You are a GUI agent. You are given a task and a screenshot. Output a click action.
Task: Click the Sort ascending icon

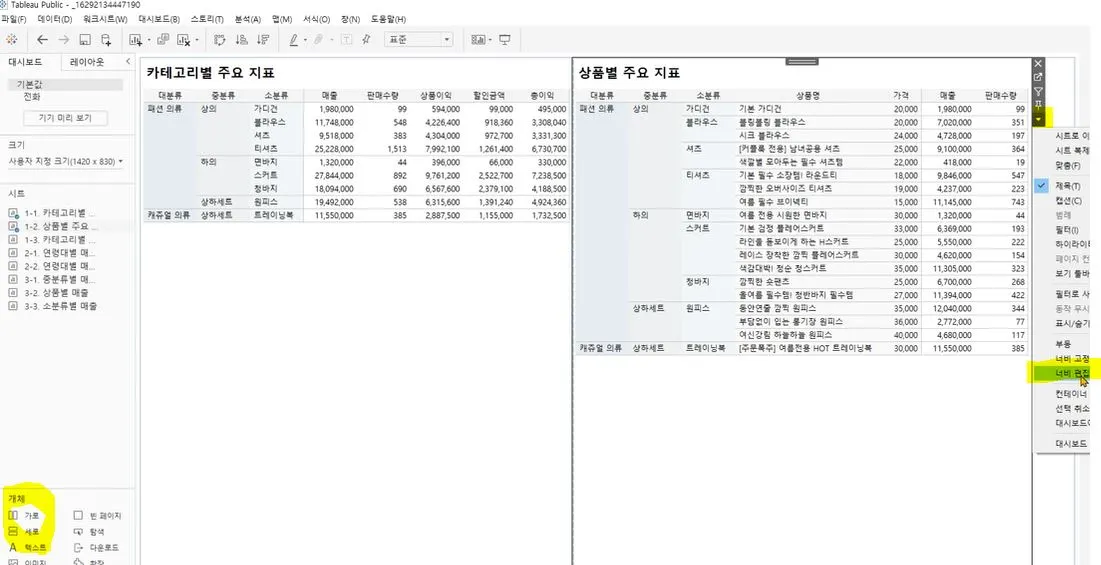[242, 39]
